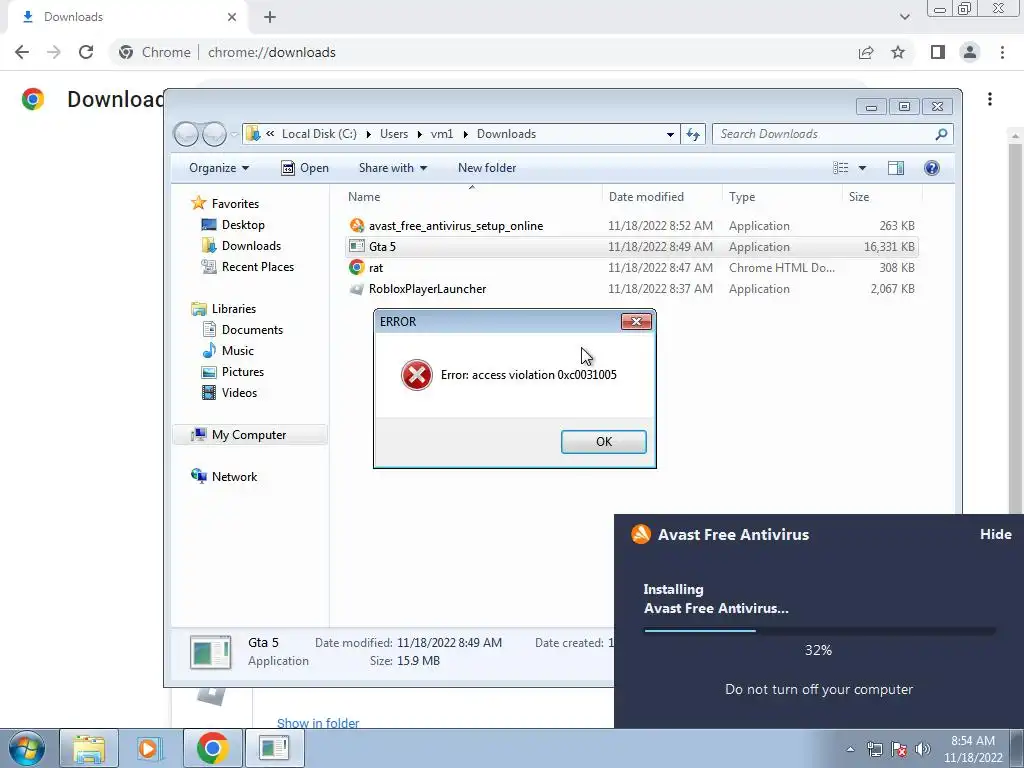Open Libraries in the navigation pane
The width and height of the screenshot is (1024, 768).
pyautogui.click(x=233, y=309)
